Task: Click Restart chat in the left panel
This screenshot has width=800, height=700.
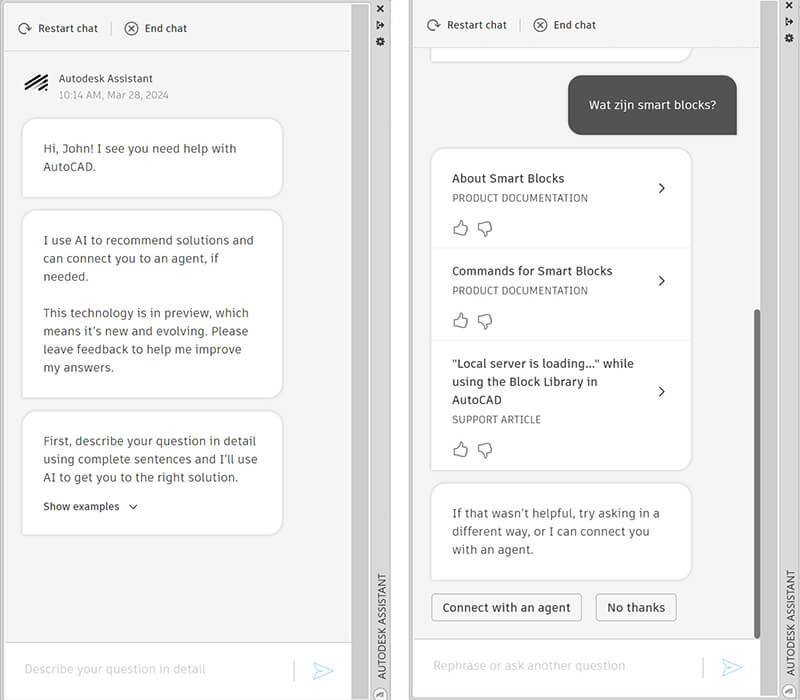Action: point(58,28)
